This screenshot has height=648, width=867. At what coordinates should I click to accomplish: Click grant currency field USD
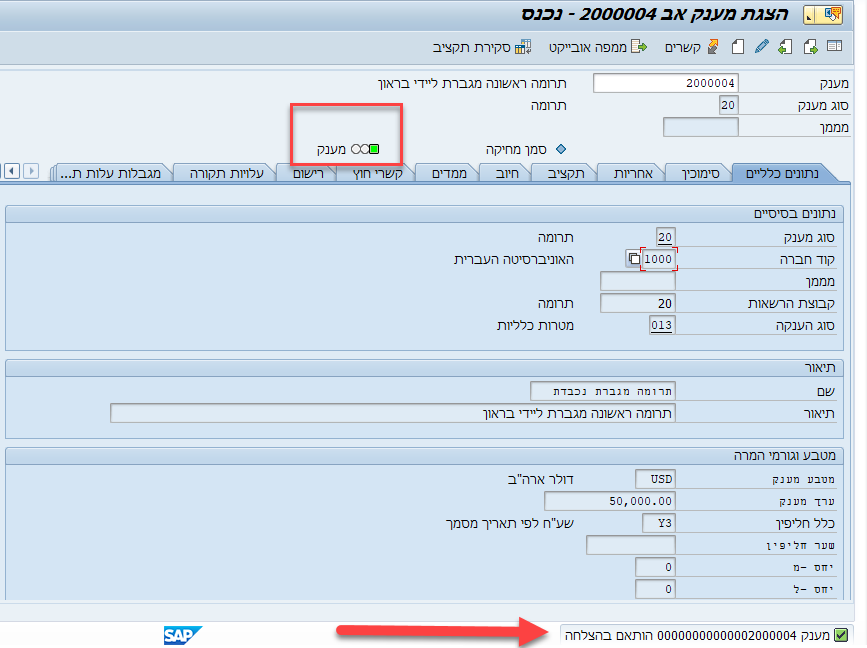point(655,479)
